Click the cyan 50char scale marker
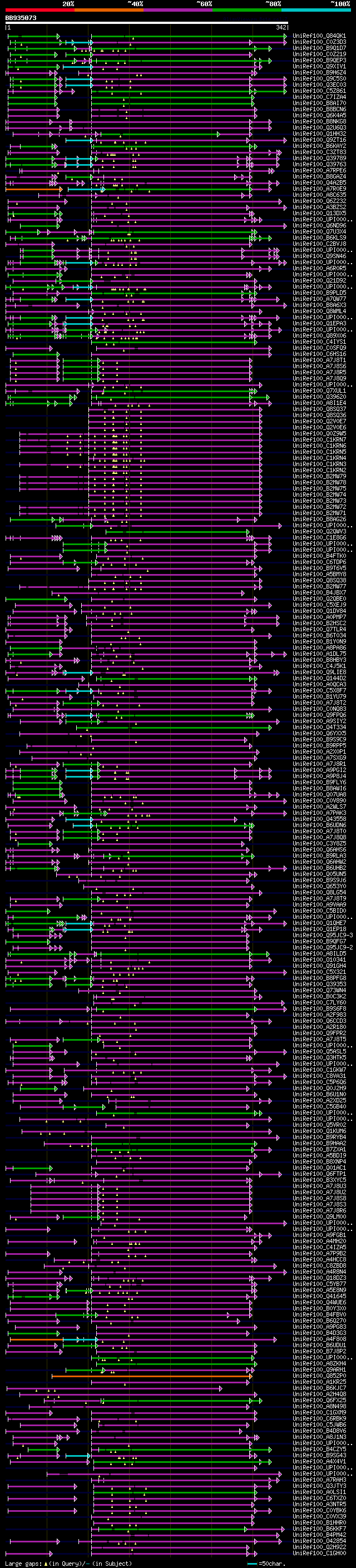This screenshot has width=356, height=1568. 252,1564
